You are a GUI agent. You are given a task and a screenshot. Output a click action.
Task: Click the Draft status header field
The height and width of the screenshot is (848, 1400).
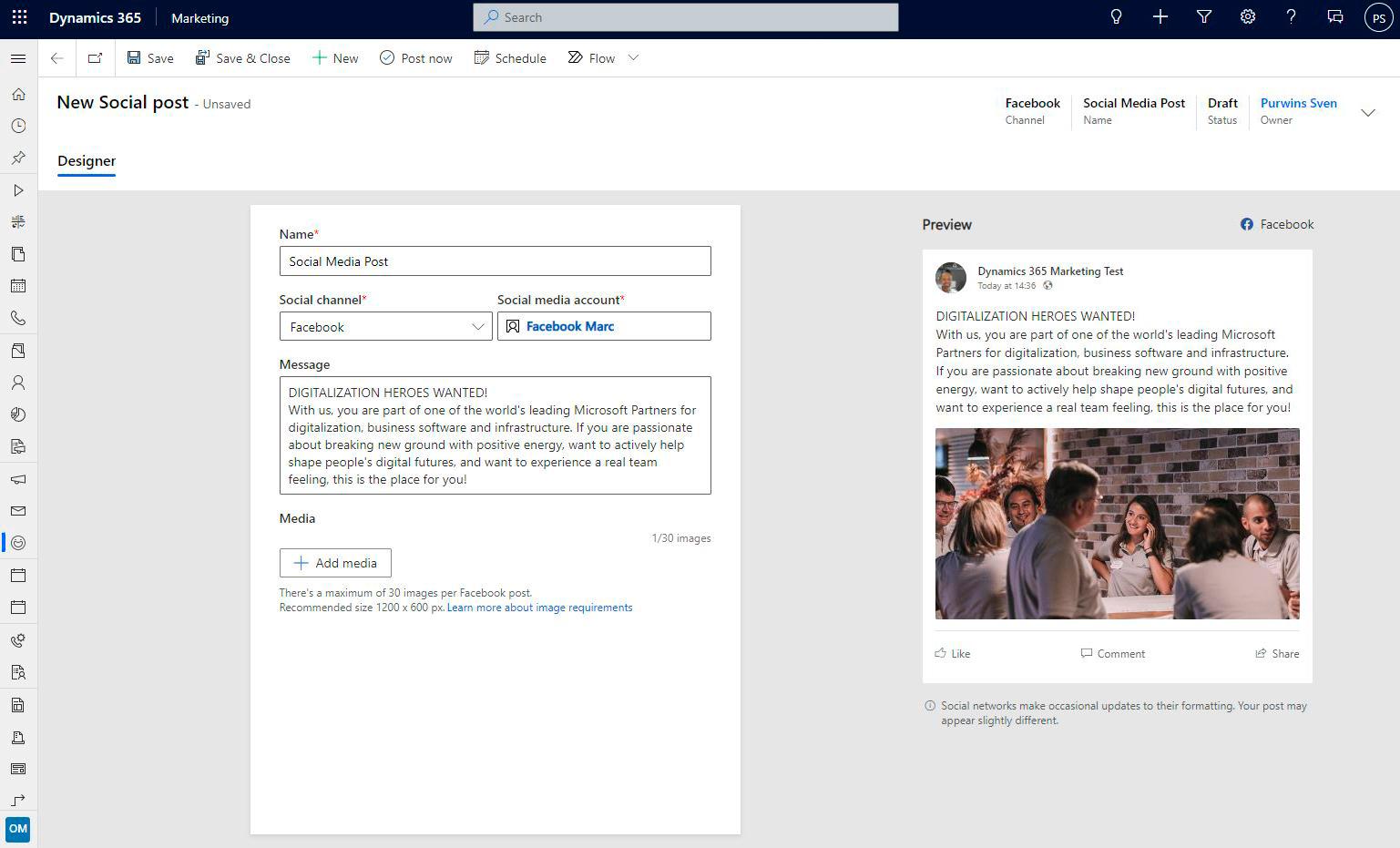pyautogui.click(x=1222, y=111)
